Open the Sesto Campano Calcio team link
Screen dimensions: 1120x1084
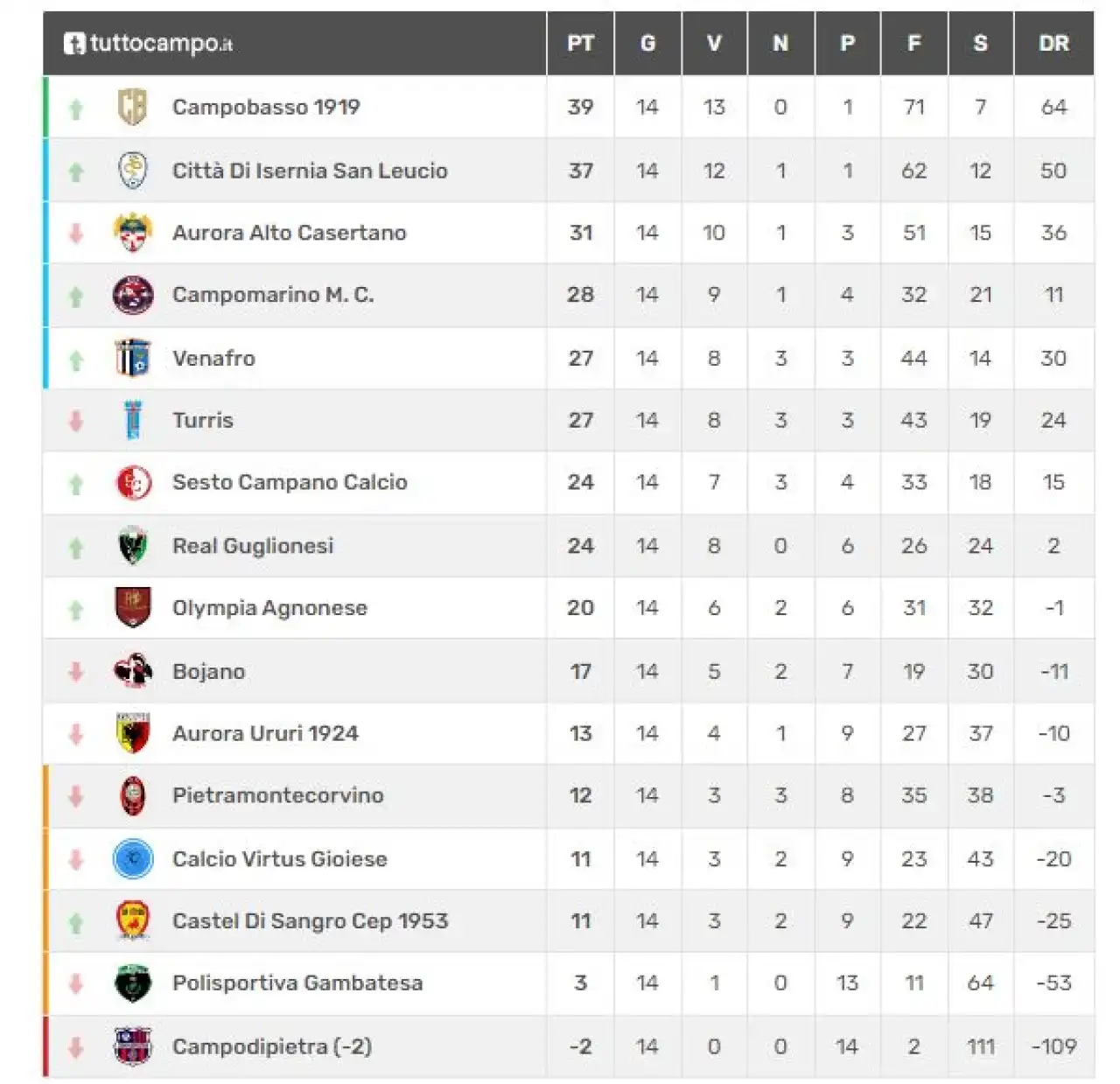pos(290,482)
